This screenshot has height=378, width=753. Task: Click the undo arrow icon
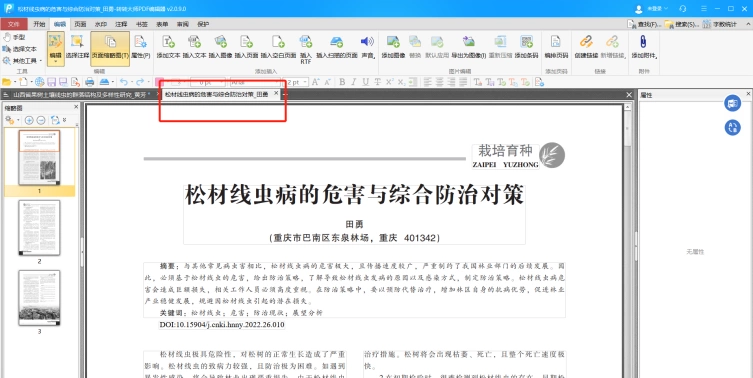(x=123, y=82)
